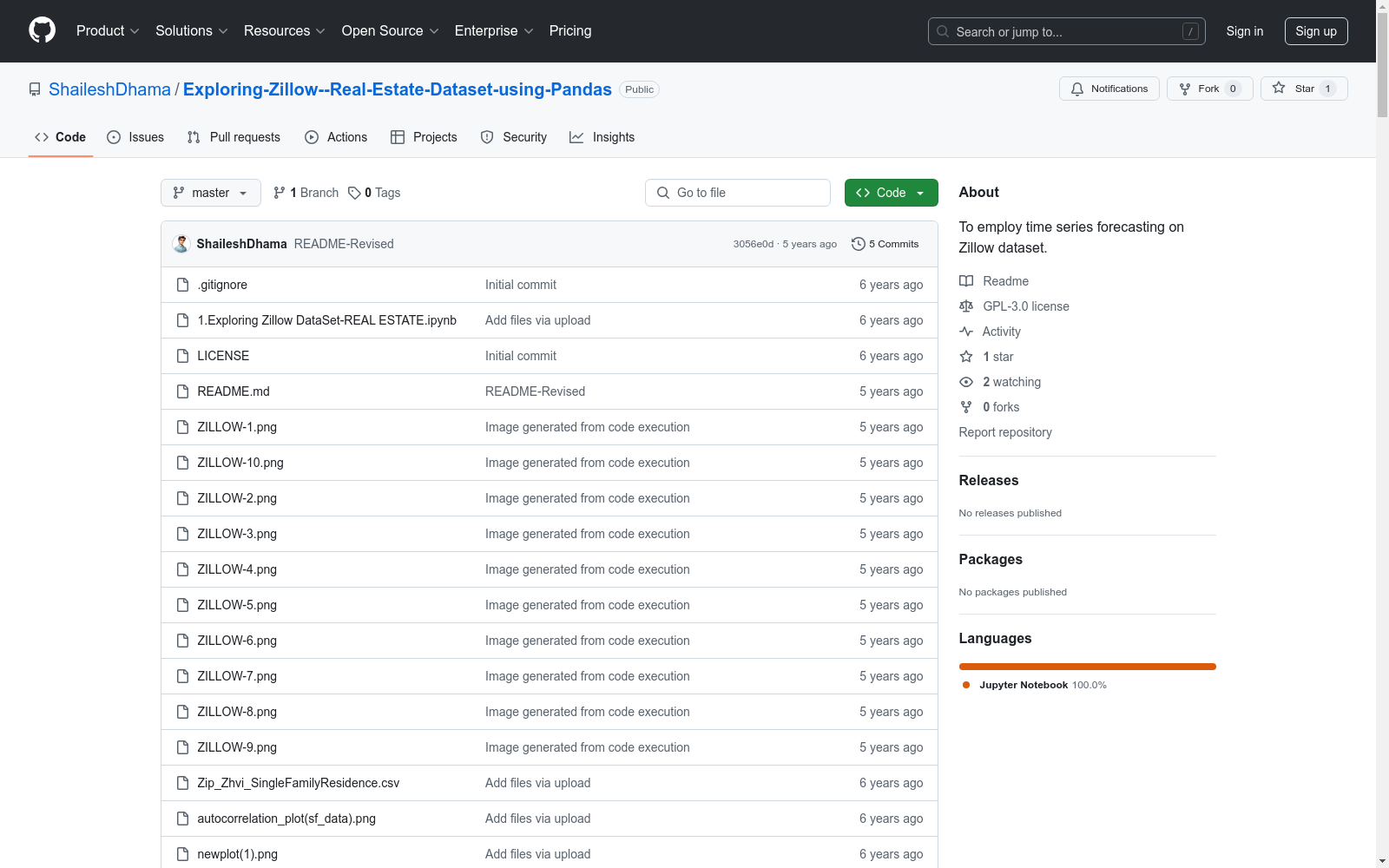Image resolution: width=1389 pixels, height=868 pixels.
Task: Click the search magnifier icon in header
Action: 943,31
